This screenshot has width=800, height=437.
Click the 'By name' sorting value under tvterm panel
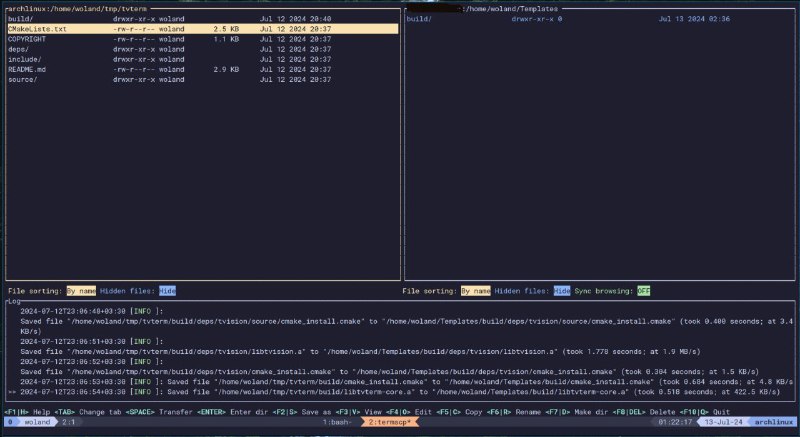tap(81, 291)
